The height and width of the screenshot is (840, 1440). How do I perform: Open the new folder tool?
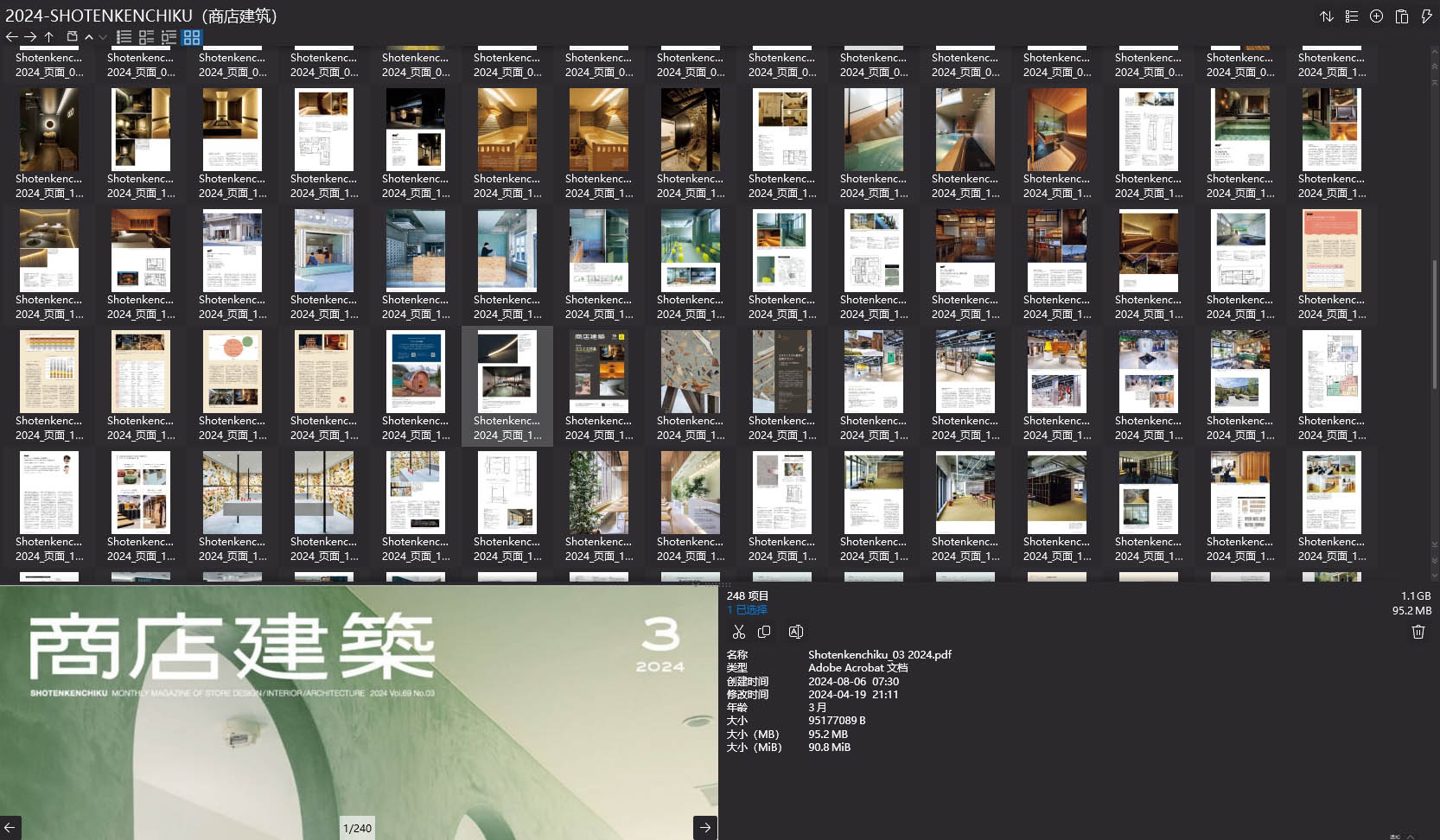73,37
